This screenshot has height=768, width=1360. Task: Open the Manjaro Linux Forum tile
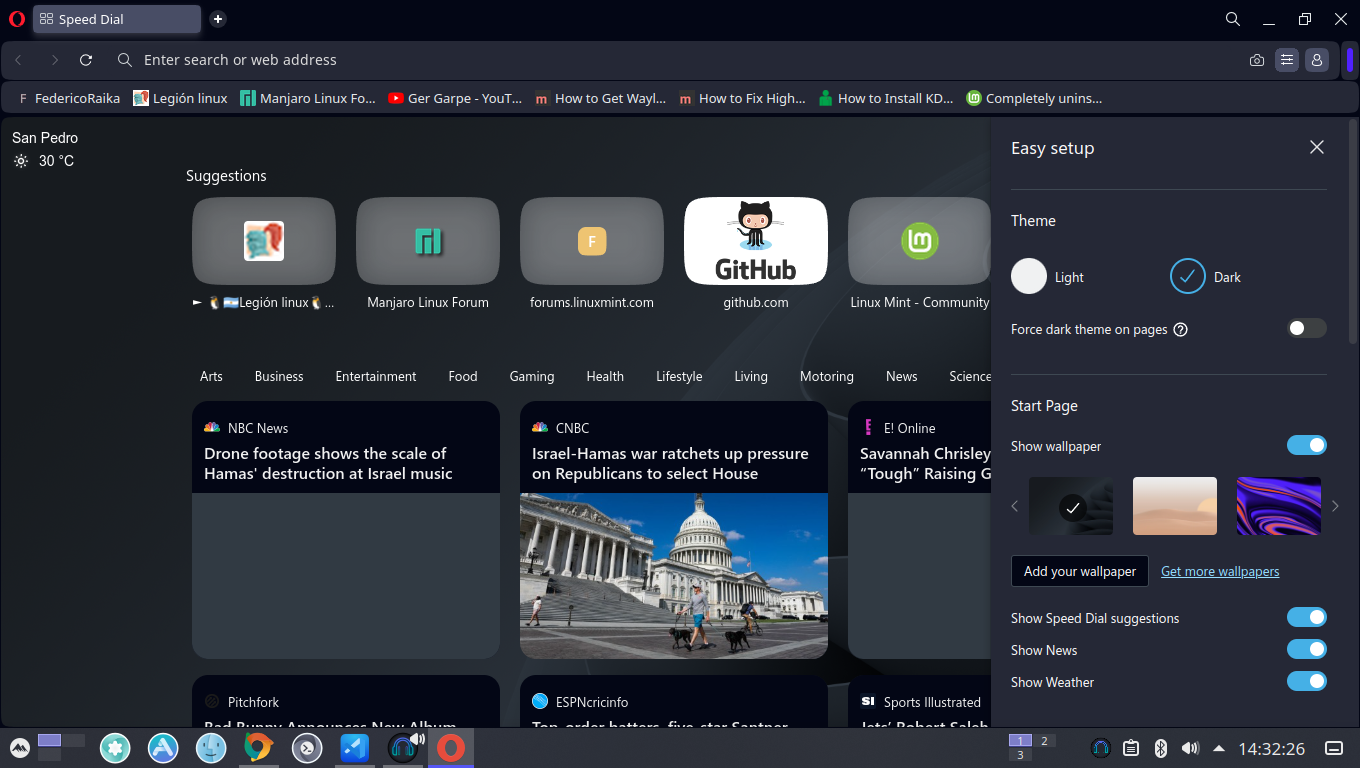click(428, 241)
